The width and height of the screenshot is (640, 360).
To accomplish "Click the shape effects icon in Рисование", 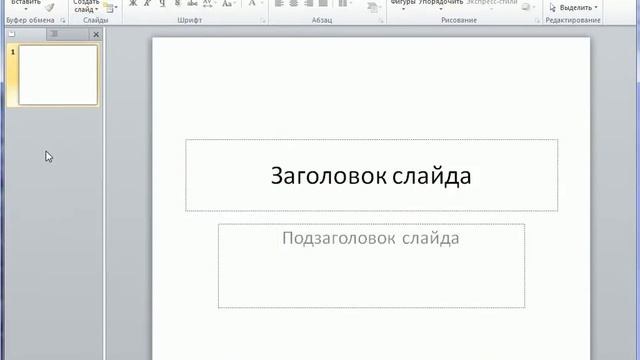I will [527, 7].
